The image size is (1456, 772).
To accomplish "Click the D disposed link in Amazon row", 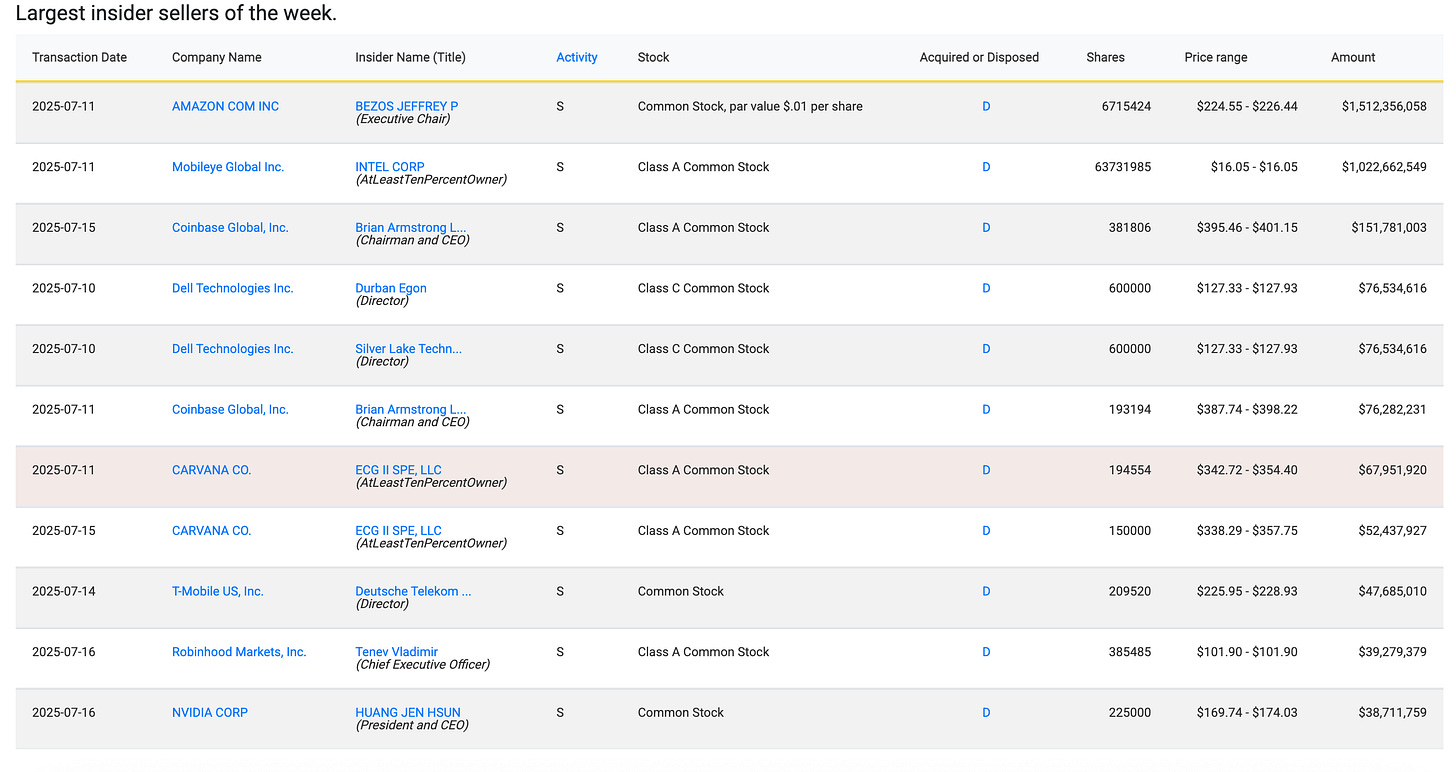I will 986,106.
